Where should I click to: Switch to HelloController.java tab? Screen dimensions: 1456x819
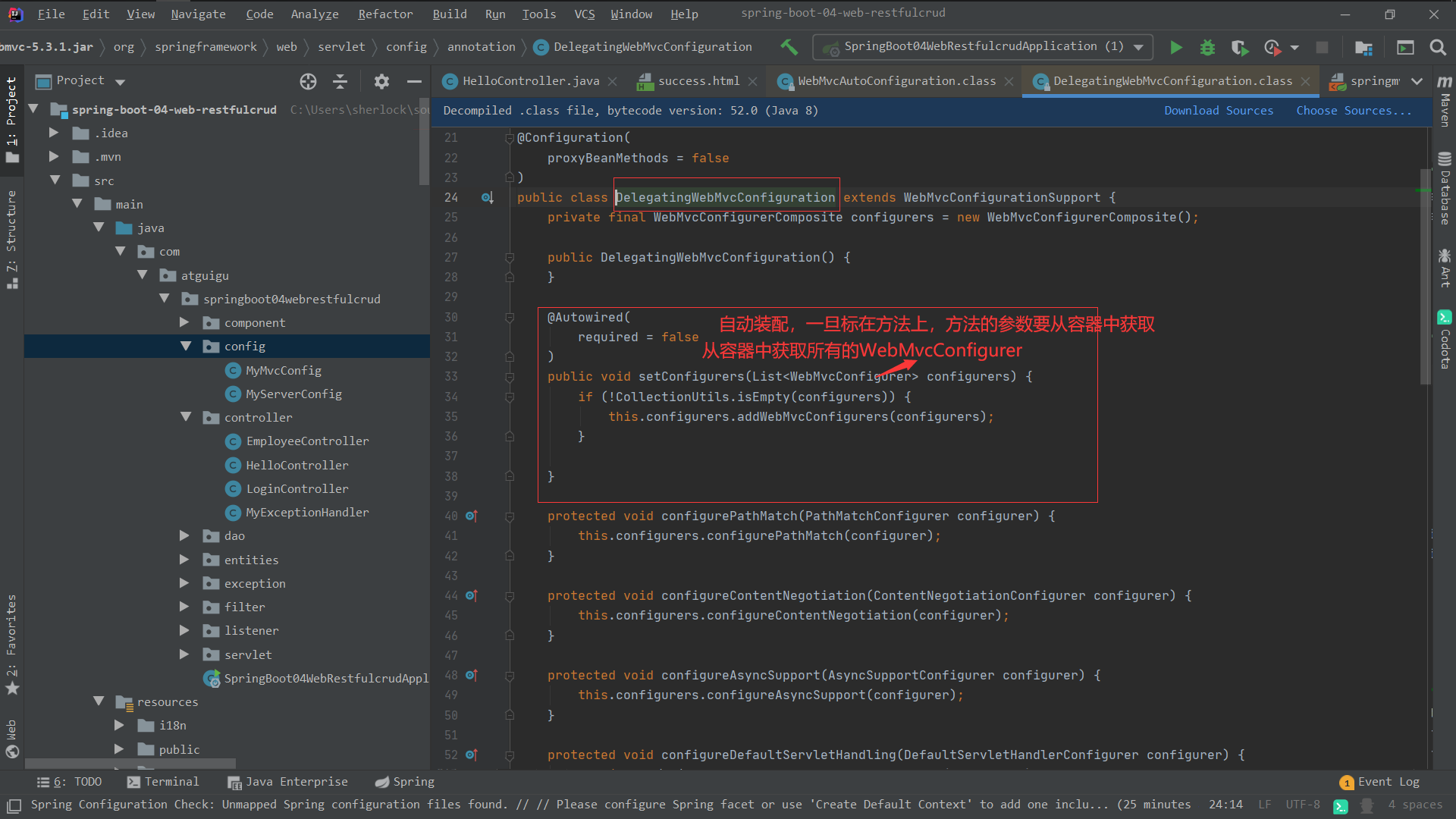(x=530, y=81)
